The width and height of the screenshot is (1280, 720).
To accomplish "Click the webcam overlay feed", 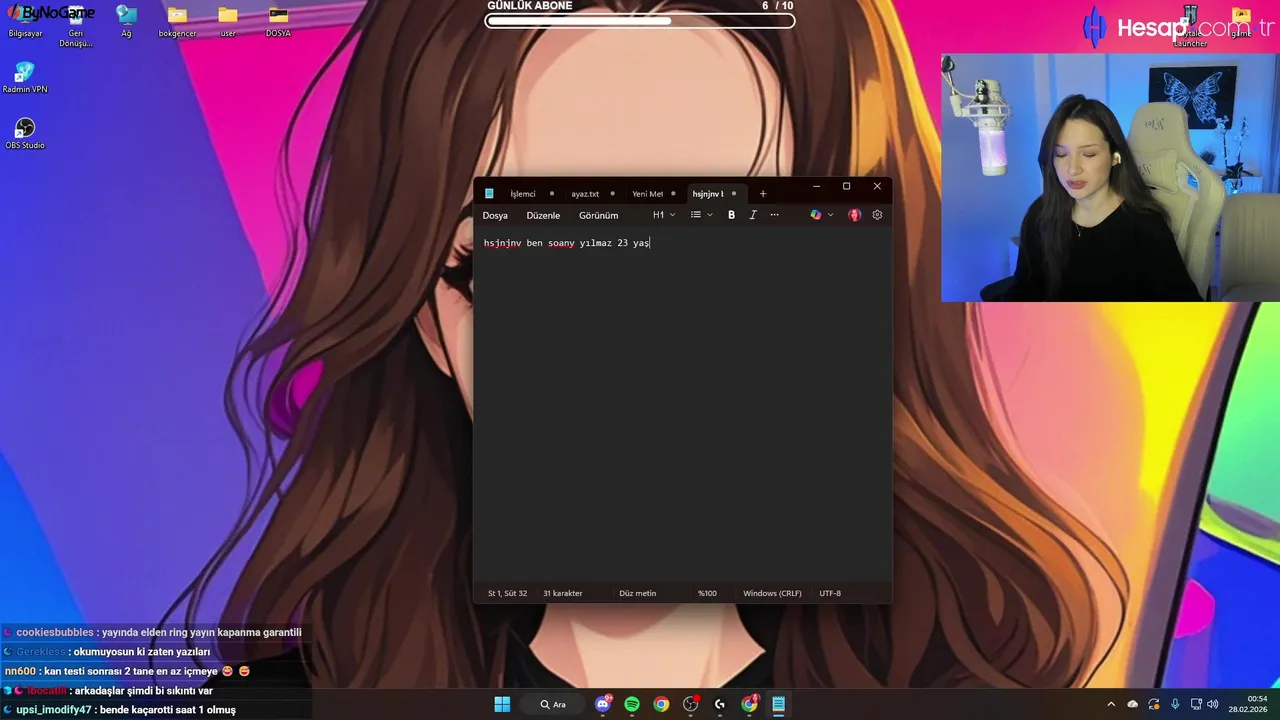I will point(1110,177).
